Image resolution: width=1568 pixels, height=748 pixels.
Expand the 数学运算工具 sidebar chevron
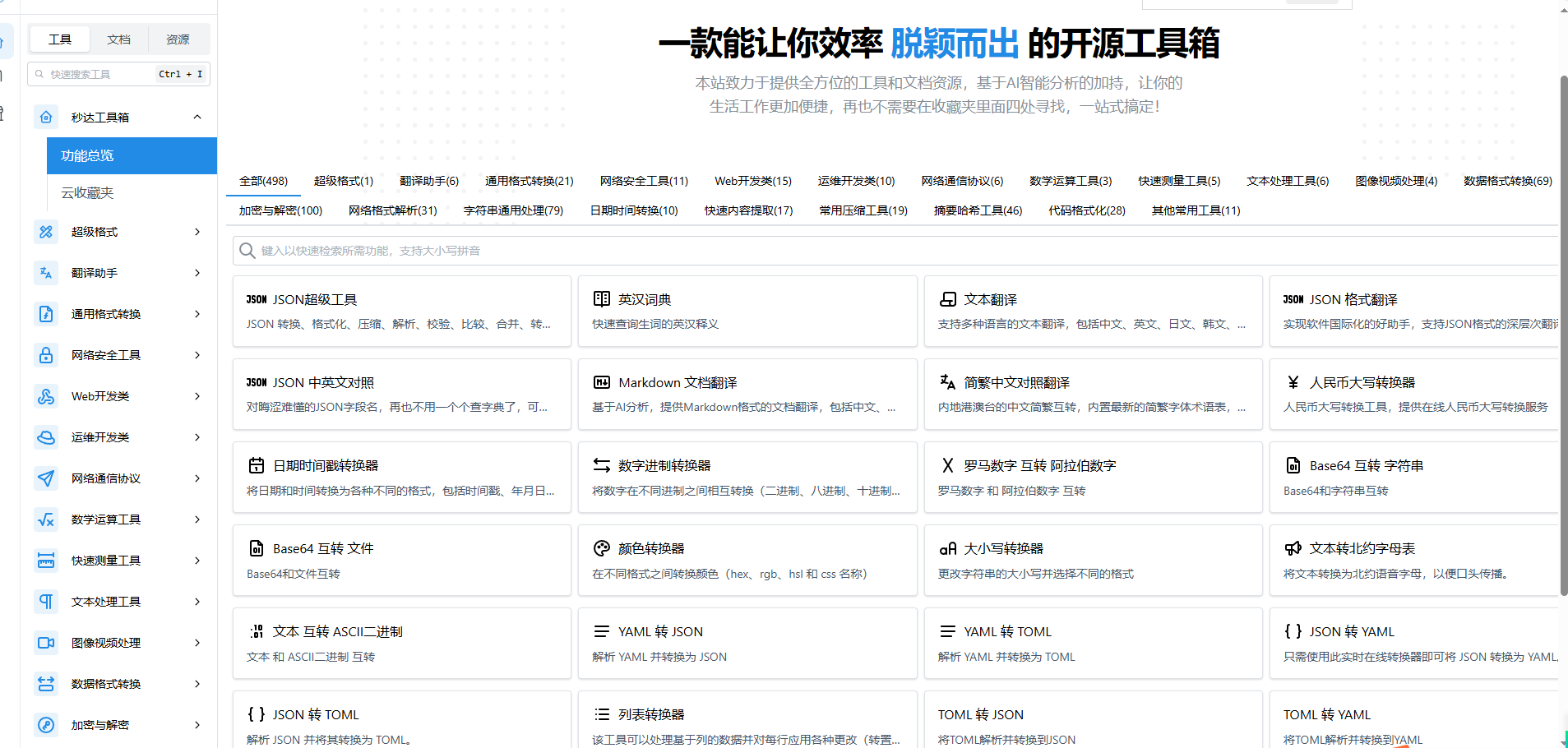197,519
